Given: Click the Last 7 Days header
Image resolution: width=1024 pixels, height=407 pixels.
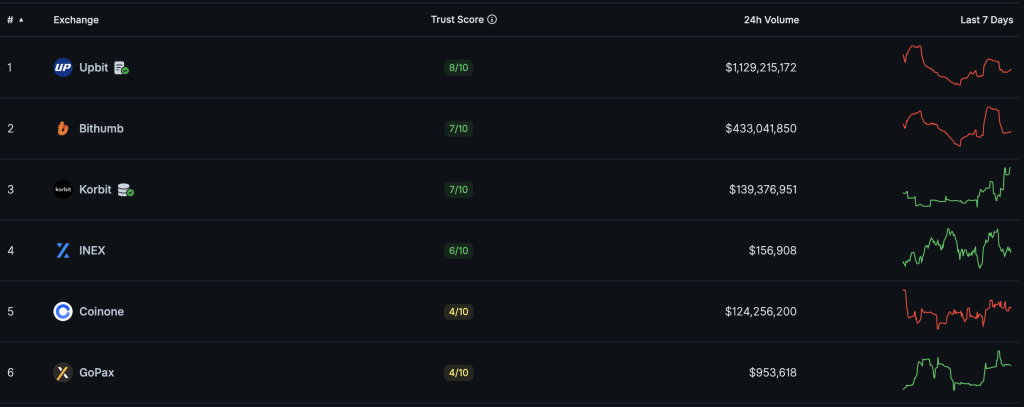Looking at the screenshot, I should (986, 20).
